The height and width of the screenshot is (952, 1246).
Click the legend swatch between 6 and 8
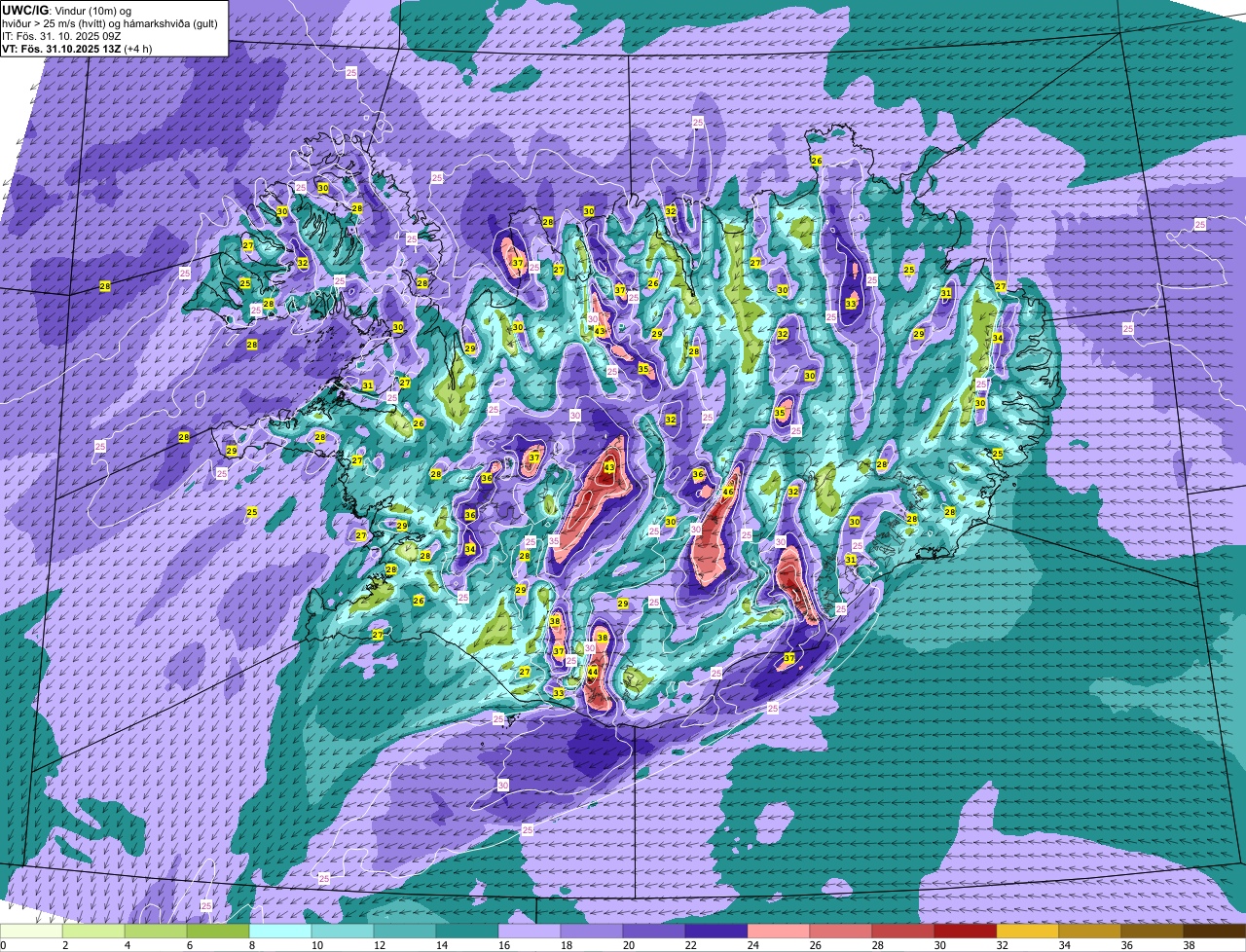point(218,931)
